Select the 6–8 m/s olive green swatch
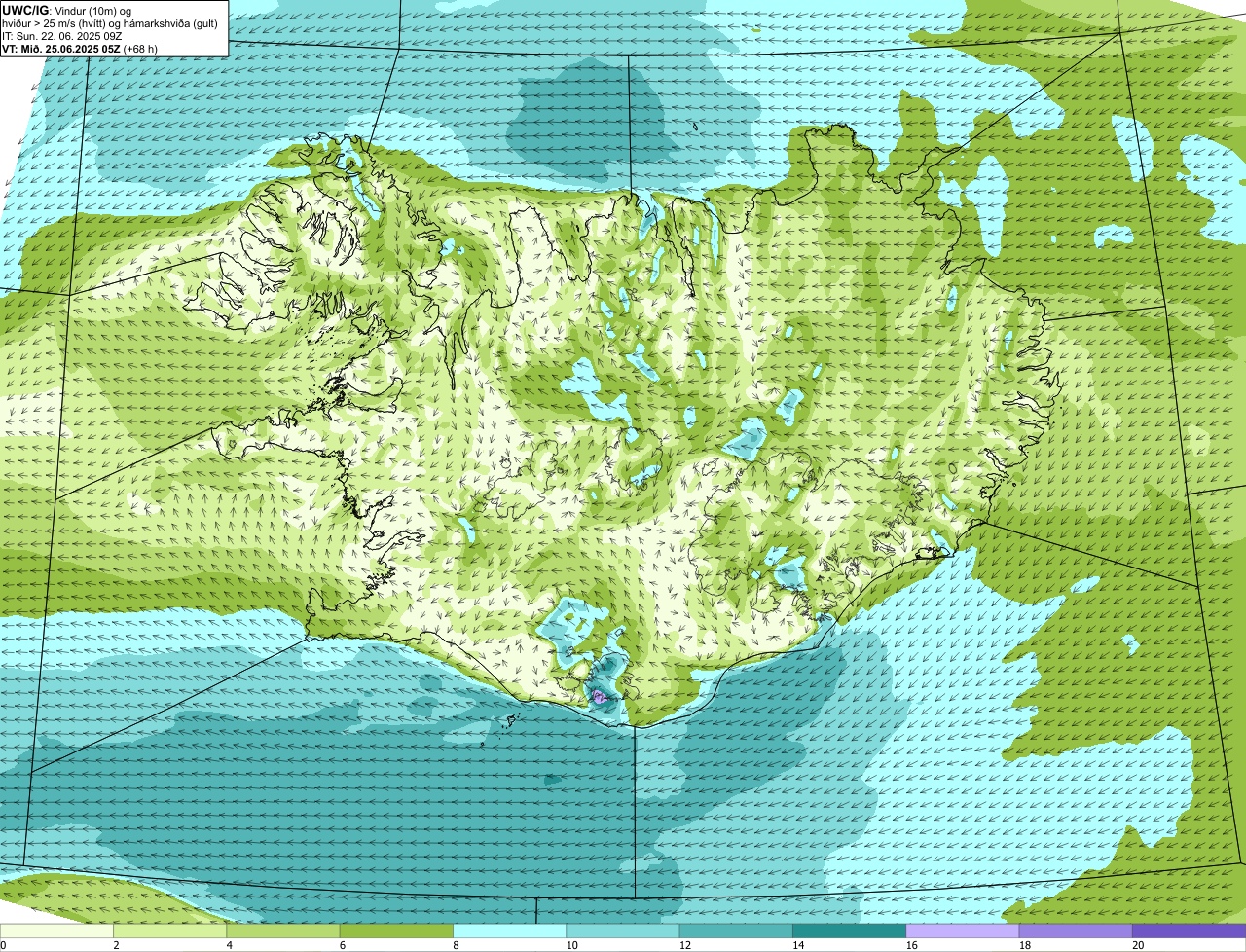1246x952 pixels. [397, 931]
